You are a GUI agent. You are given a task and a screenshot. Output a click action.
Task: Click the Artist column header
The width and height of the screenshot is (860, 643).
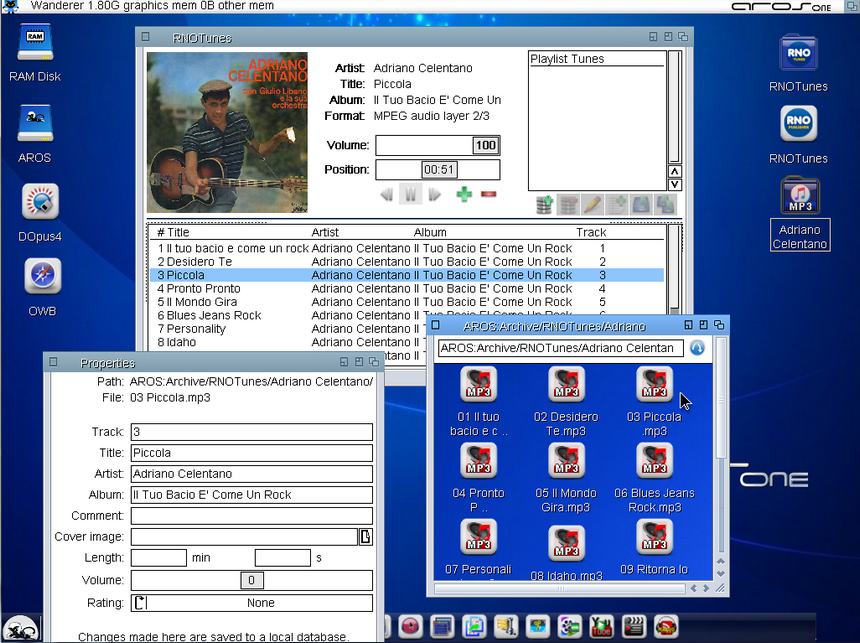[325, 232]
